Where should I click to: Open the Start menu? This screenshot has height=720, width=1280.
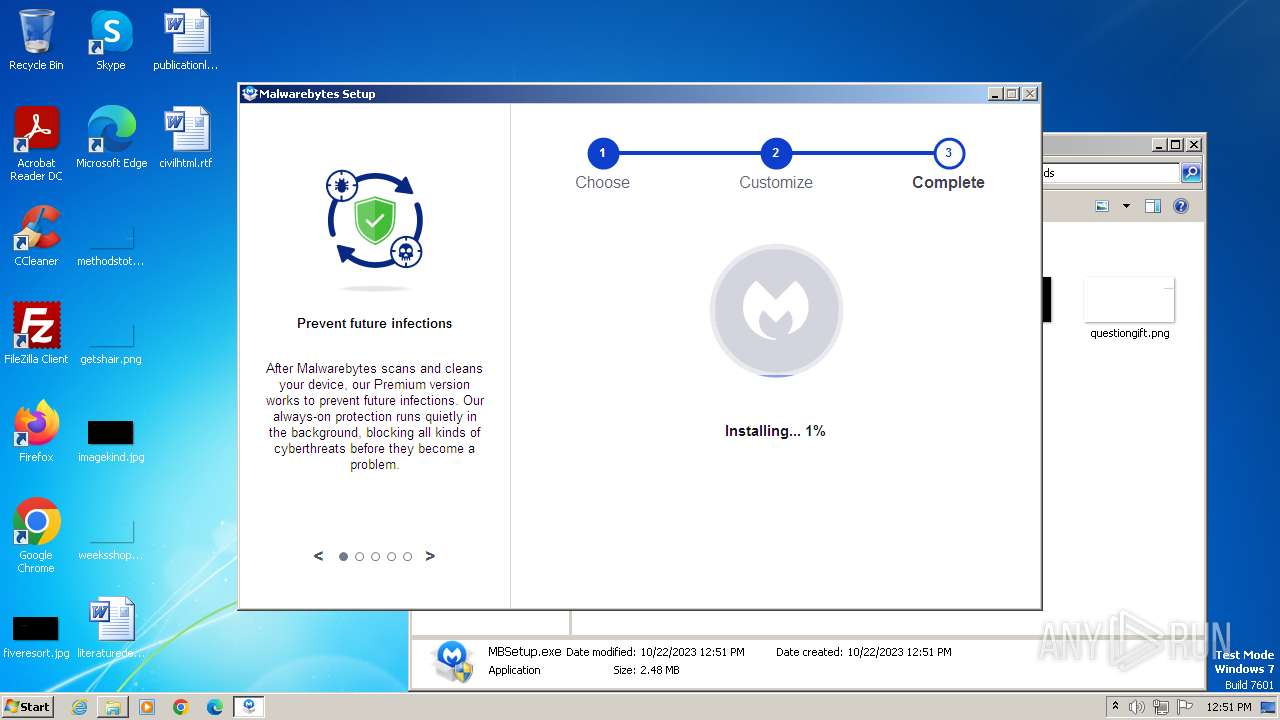(28, 706)
